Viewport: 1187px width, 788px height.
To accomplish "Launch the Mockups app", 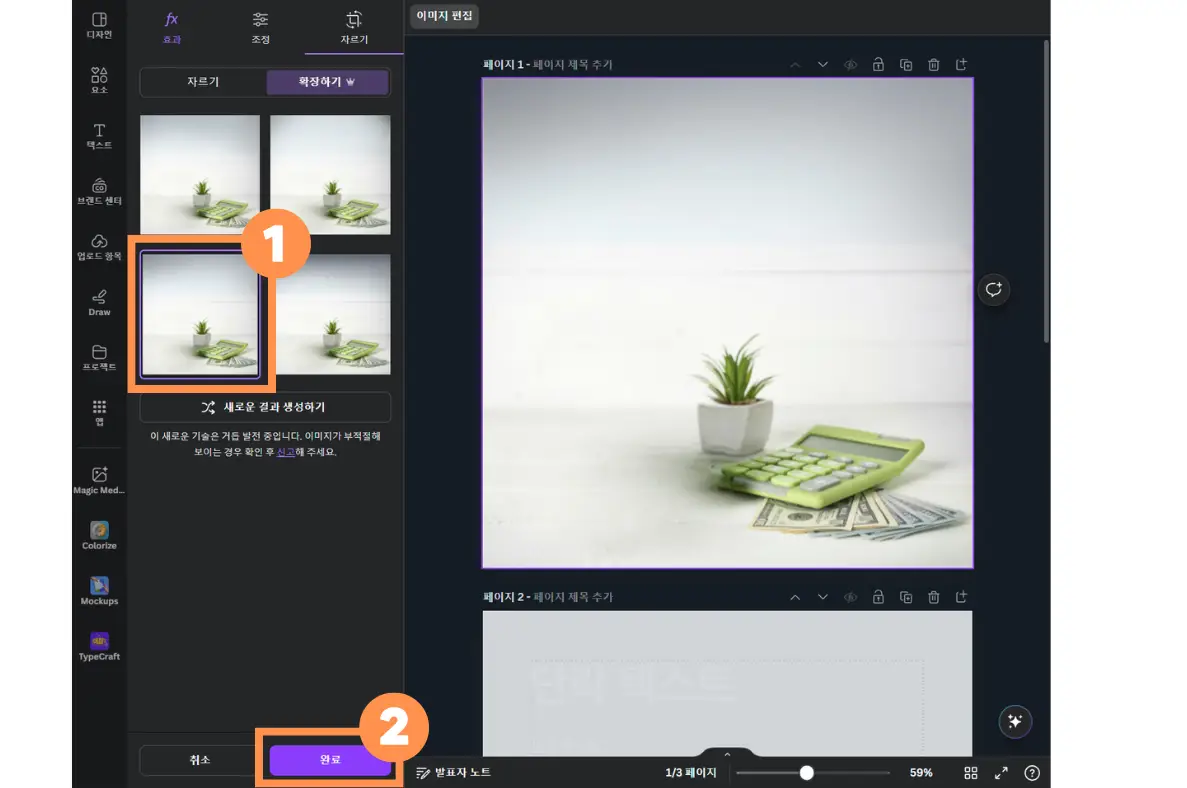I will (99, 591).
